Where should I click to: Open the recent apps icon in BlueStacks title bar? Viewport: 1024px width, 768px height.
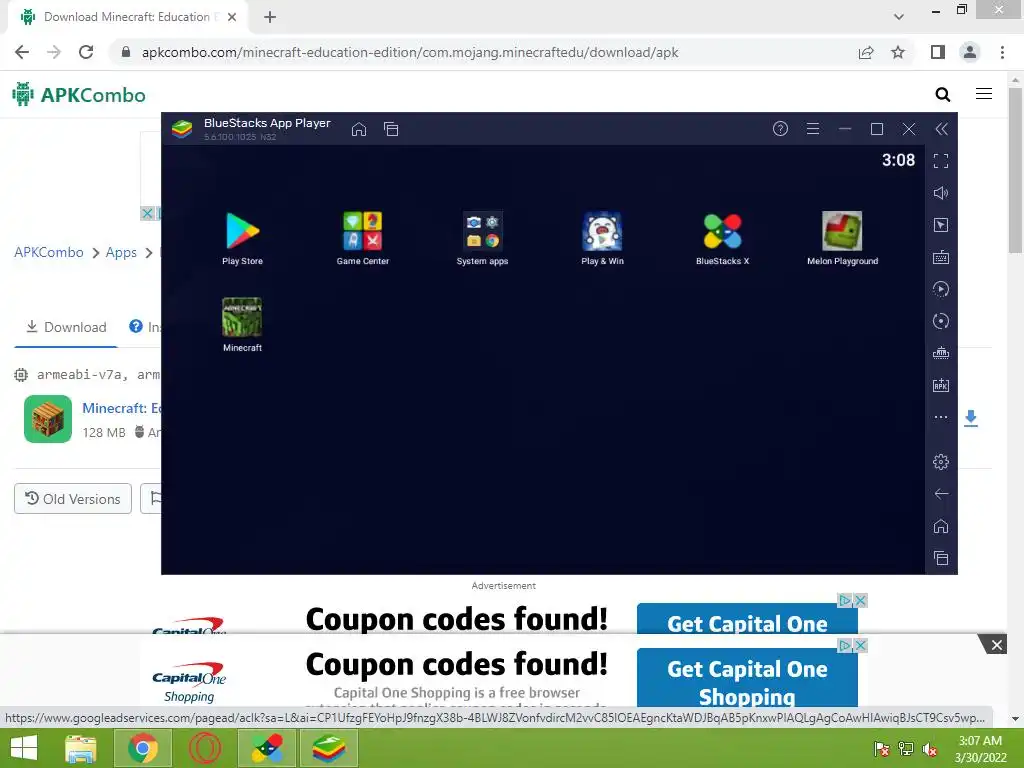click(x=391, y=129)
